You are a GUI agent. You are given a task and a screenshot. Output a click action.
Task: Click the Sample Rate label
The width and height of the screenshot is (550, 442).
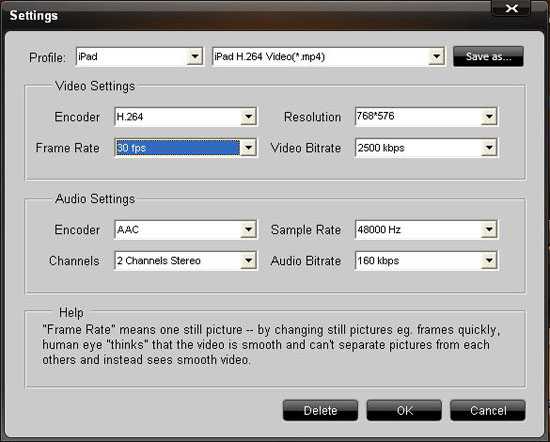point(306,230)
